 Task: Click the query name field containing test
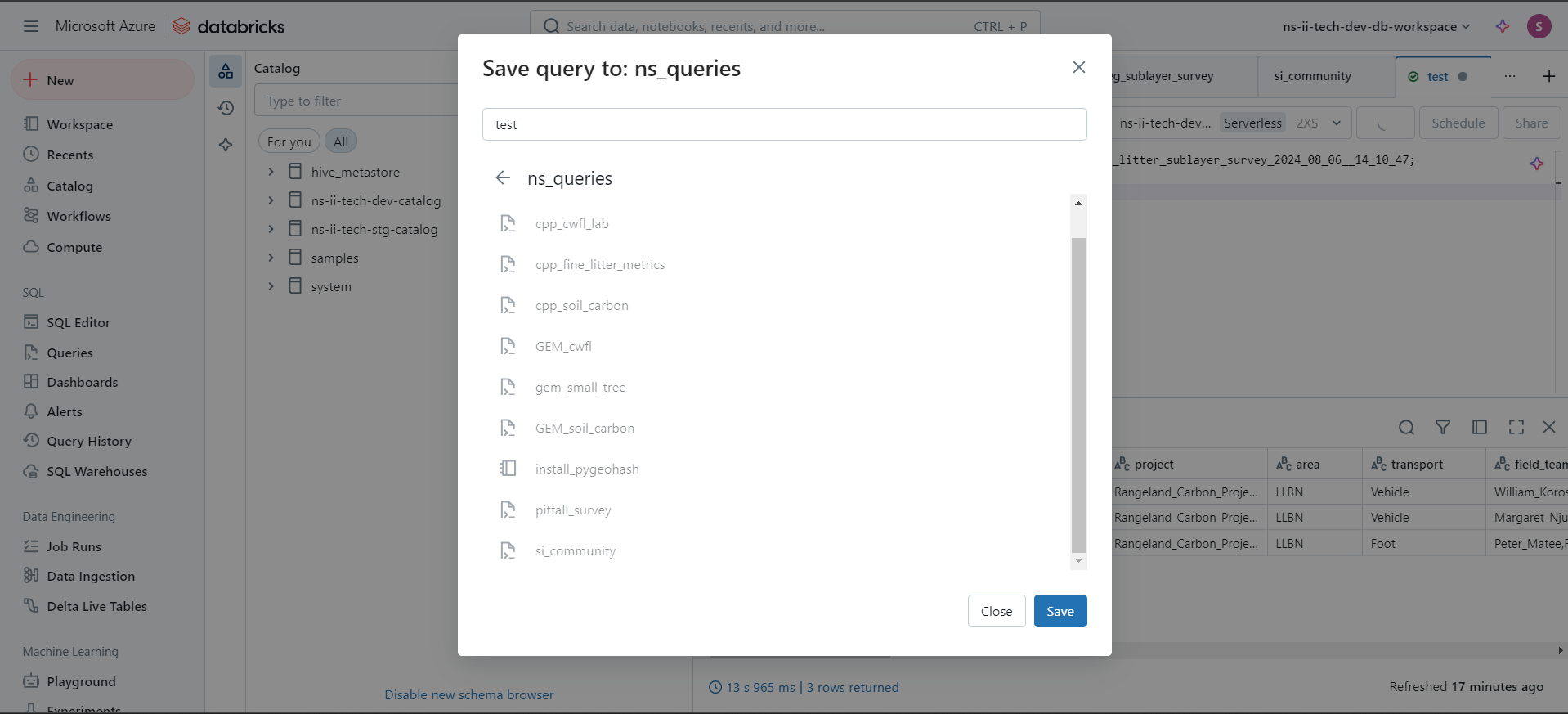(x=784, y=124)
